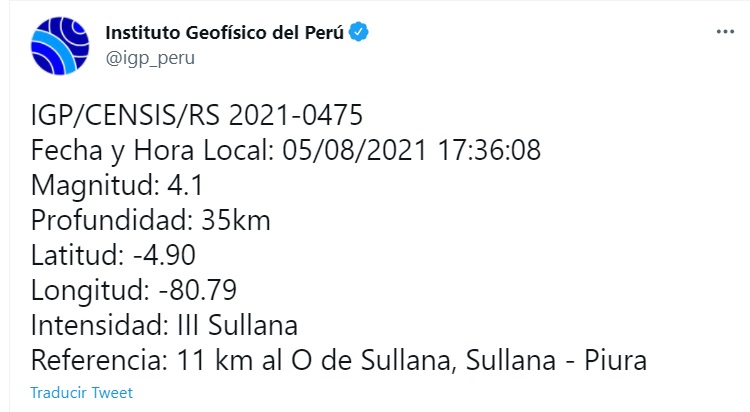This screenshot has width=750, height=412.
Task: Click the Intensidad III Sullana line
Action: (164, 326)
